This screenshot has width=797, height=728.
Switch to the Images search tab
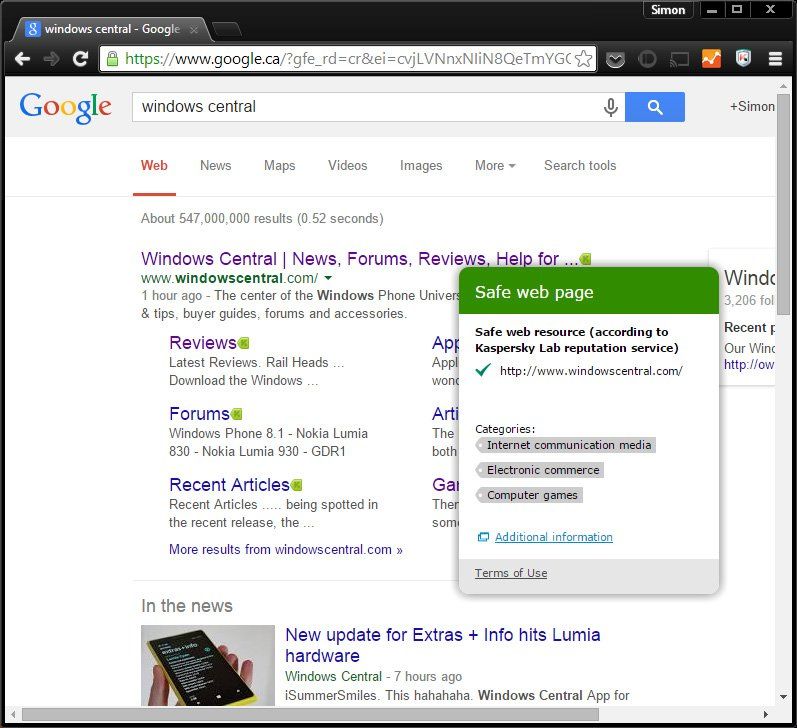click(421, 165)
